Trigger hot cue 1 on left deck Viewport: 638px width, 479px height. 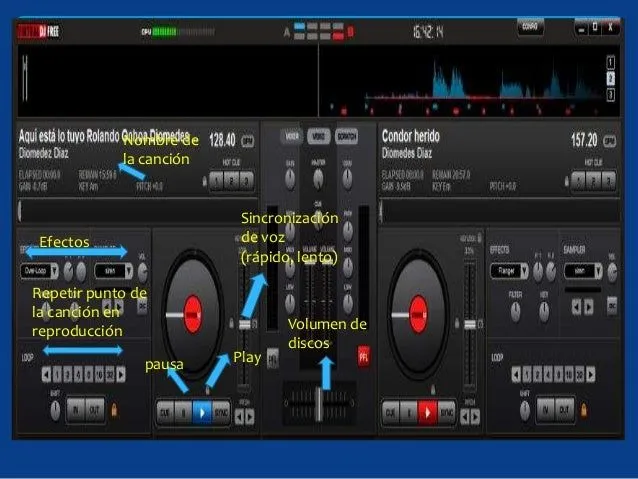pos(217,181)
